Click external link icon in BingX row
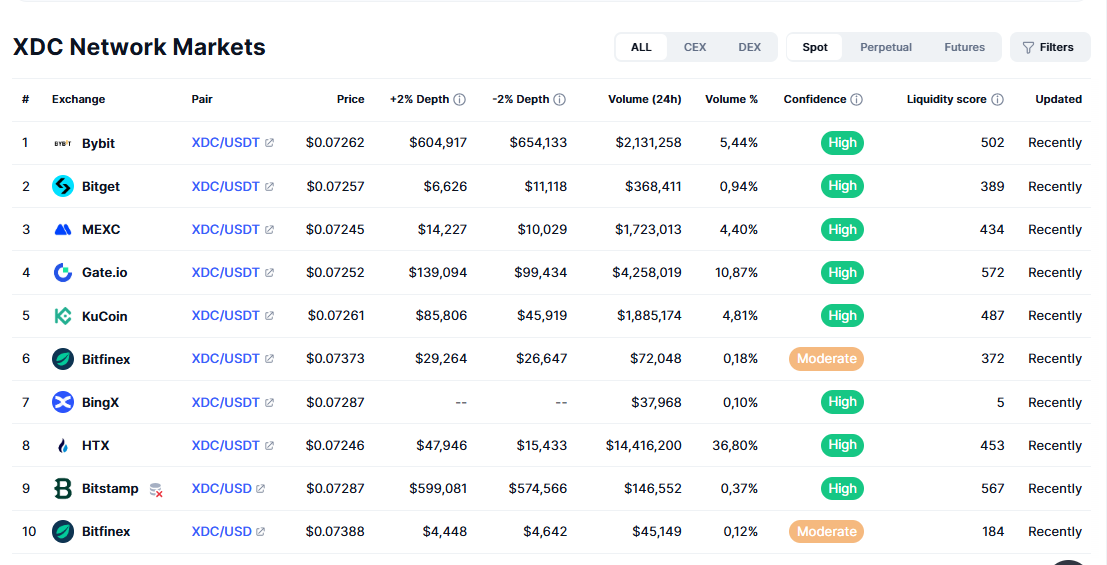The image size is (1107, 565). pyautogui.click(x=269, y=403)
